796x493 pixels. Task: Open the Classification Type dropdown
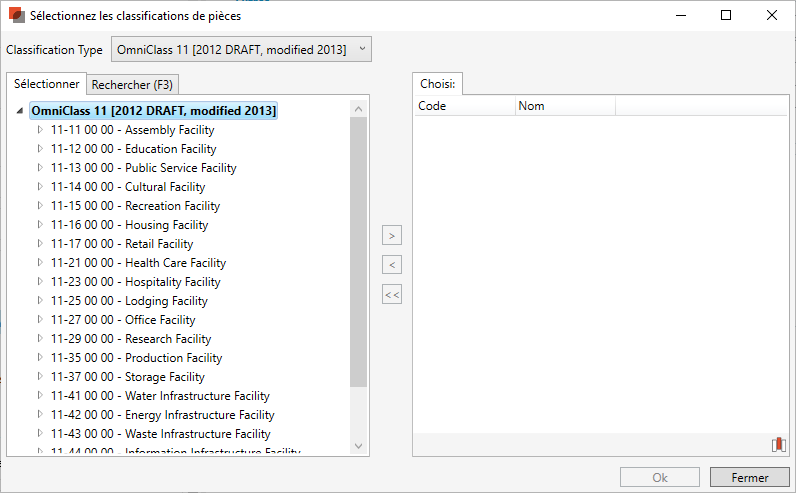click(240, 49)
